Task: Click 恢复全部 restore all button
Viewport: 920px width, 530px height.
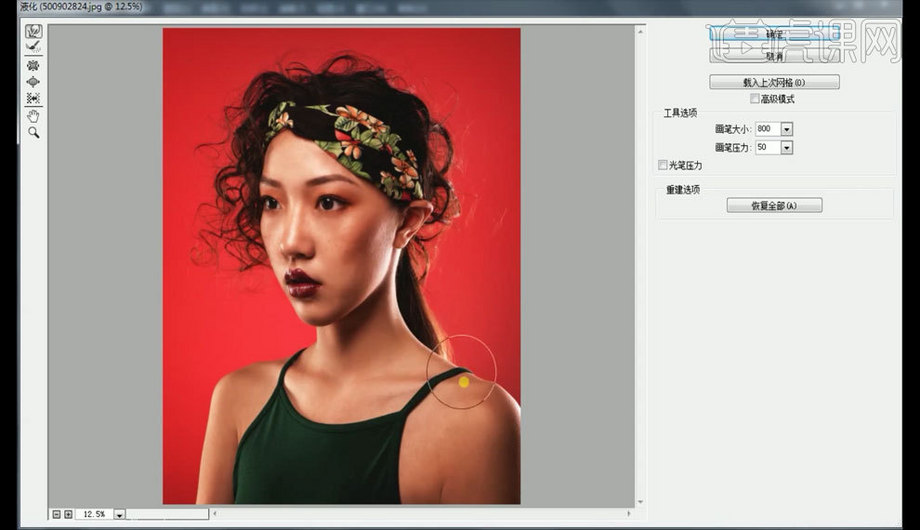Action: 774,205
